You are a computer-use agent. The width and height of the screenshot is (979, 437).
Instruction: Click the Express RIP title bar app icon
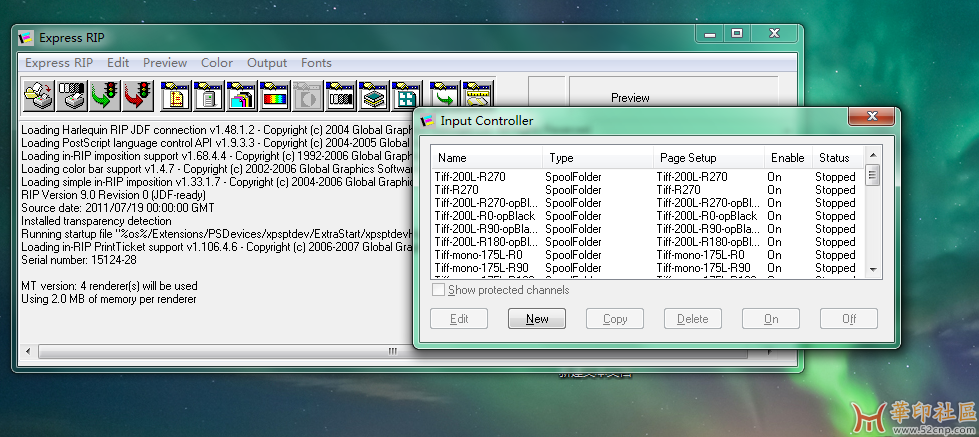tap(26, 38)
